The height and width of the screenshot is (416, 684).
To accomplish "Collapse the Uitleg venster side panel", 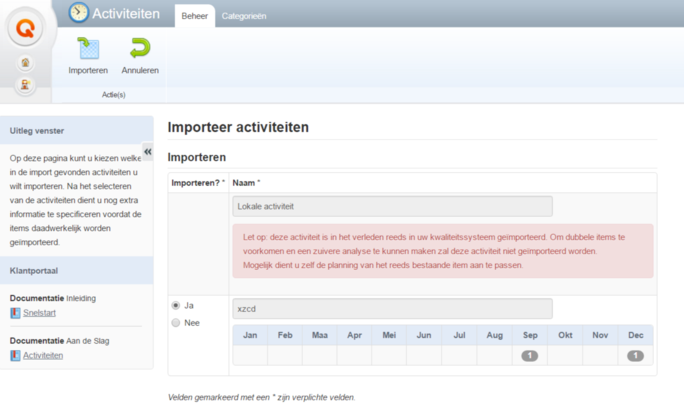I will pyautogui.click(x=148, y=152).
